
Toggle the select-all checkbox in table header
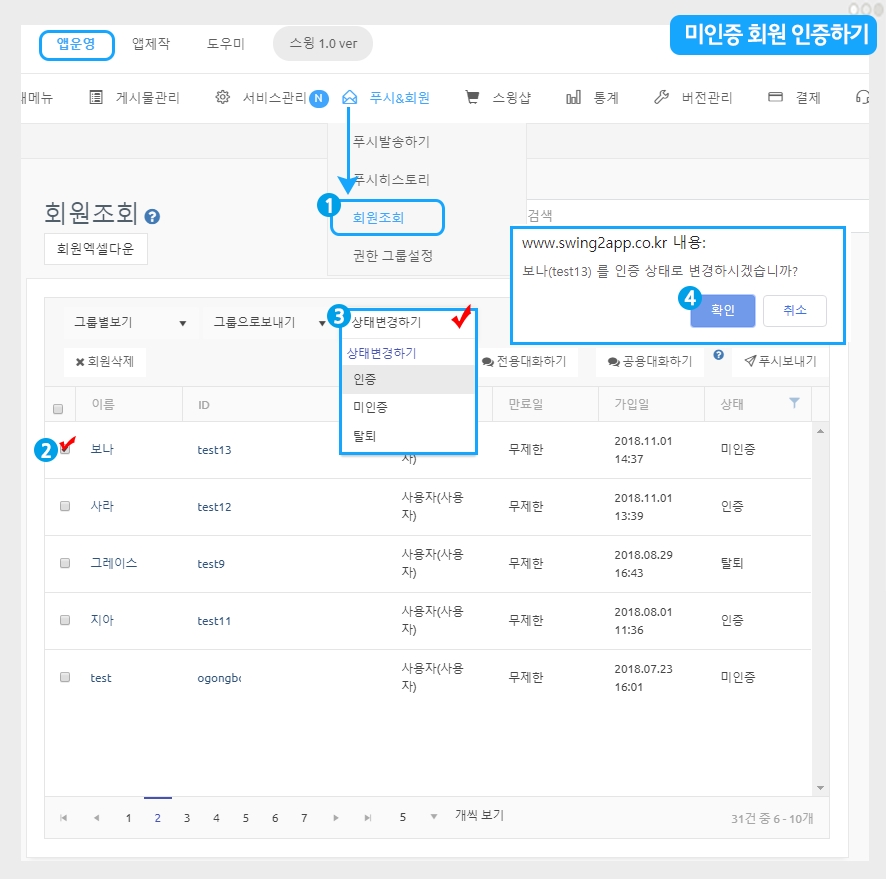(x=58, y=408)
